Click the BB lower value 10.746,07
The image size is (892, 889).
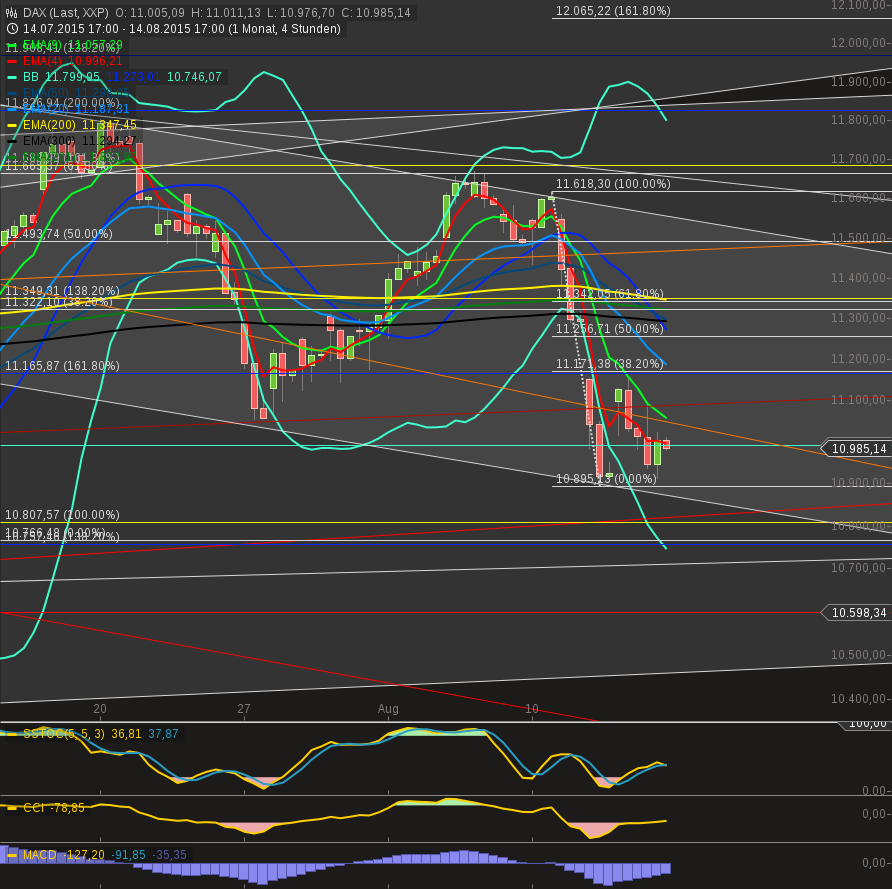click(x=194, y=77)
